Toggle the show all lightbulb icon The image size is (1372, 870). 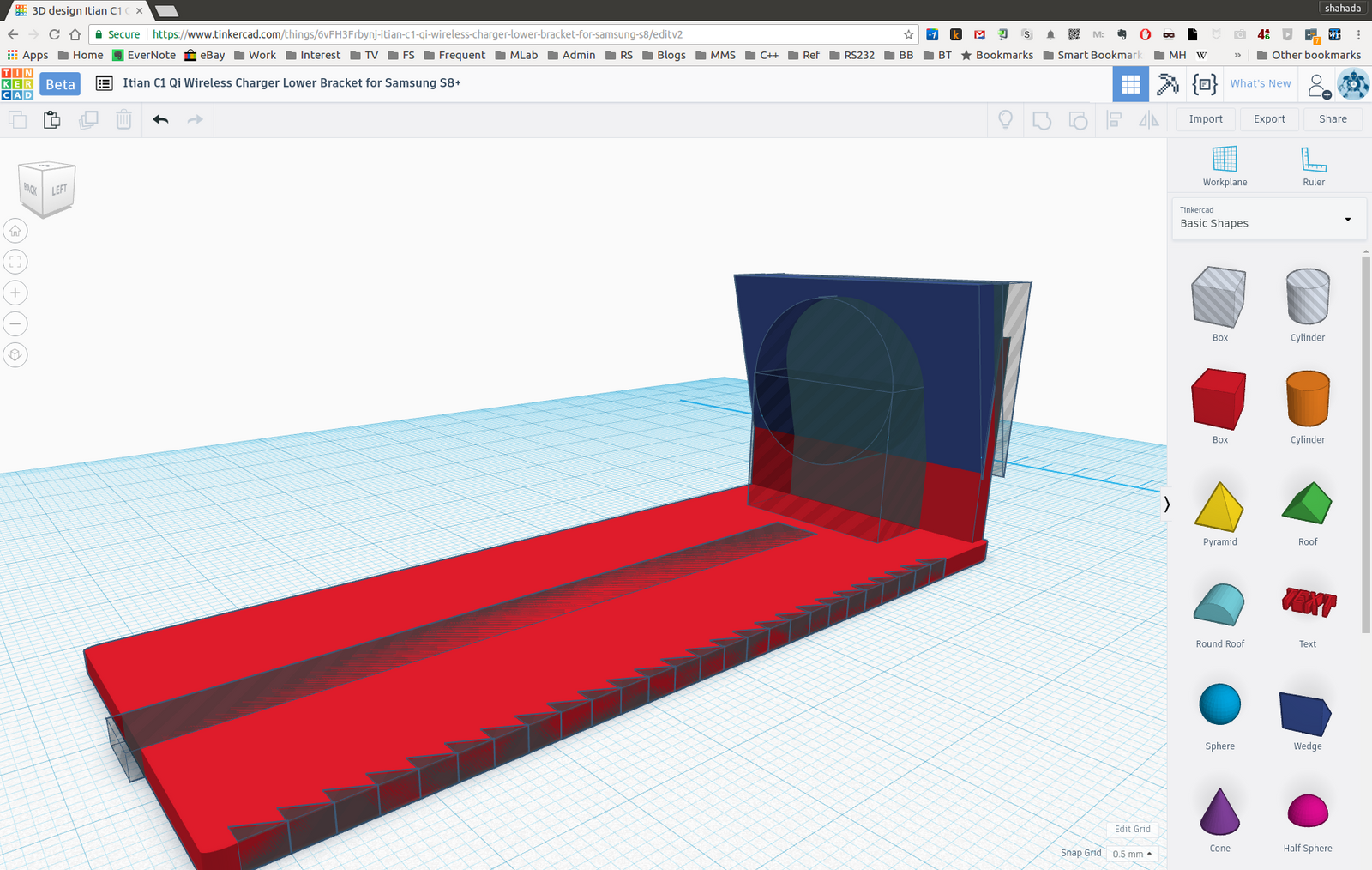[1005, 119]
